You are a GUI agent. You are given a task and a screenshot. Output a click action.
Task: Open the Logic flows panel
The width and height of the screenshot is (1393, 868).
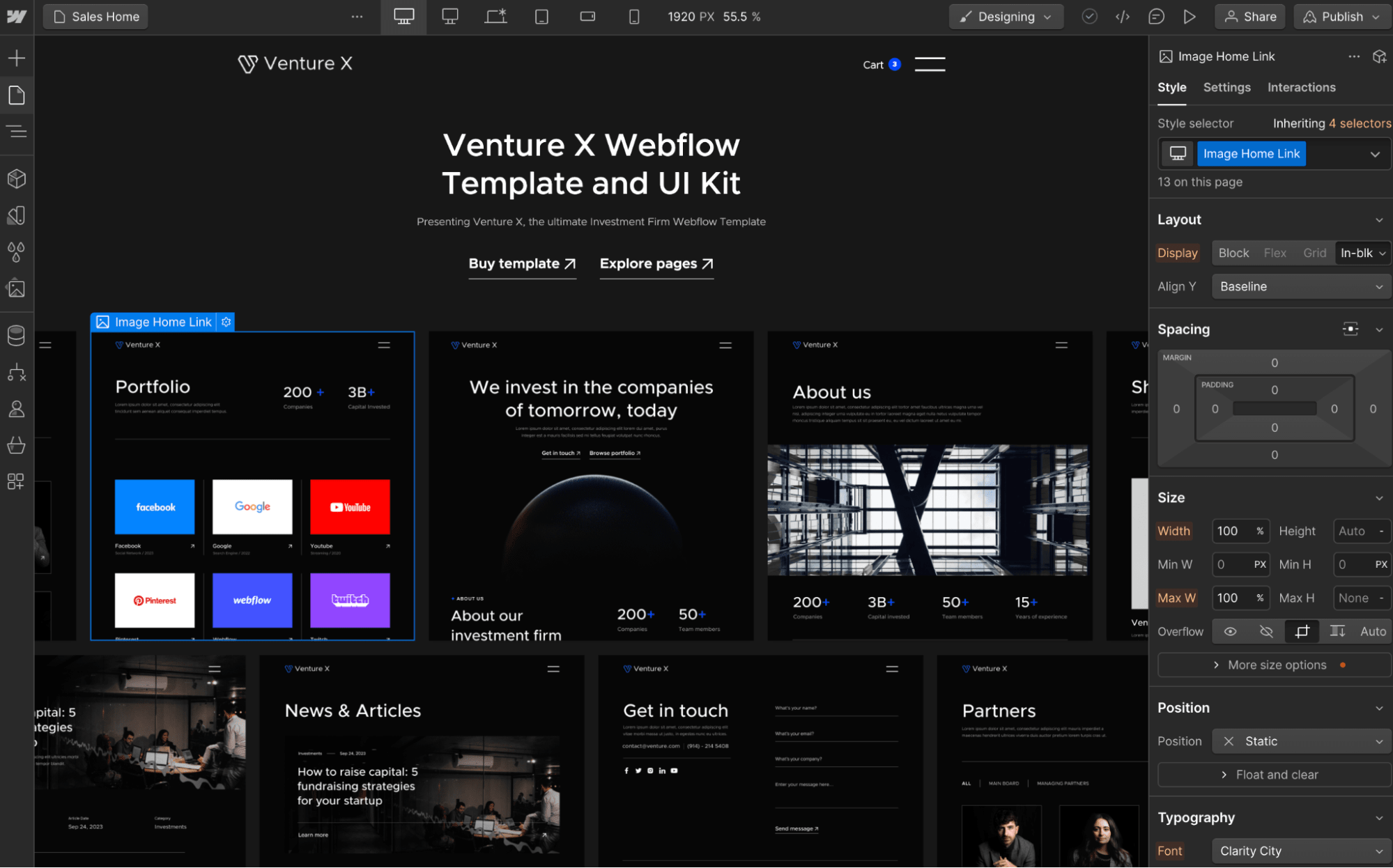coord(17,373)
